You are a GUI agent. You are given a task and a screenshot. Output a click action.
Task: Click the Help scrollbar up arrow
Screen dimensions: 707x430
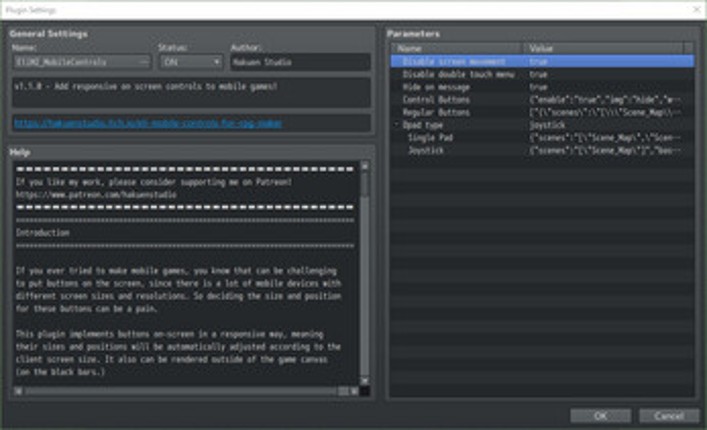tap(364, 166)
